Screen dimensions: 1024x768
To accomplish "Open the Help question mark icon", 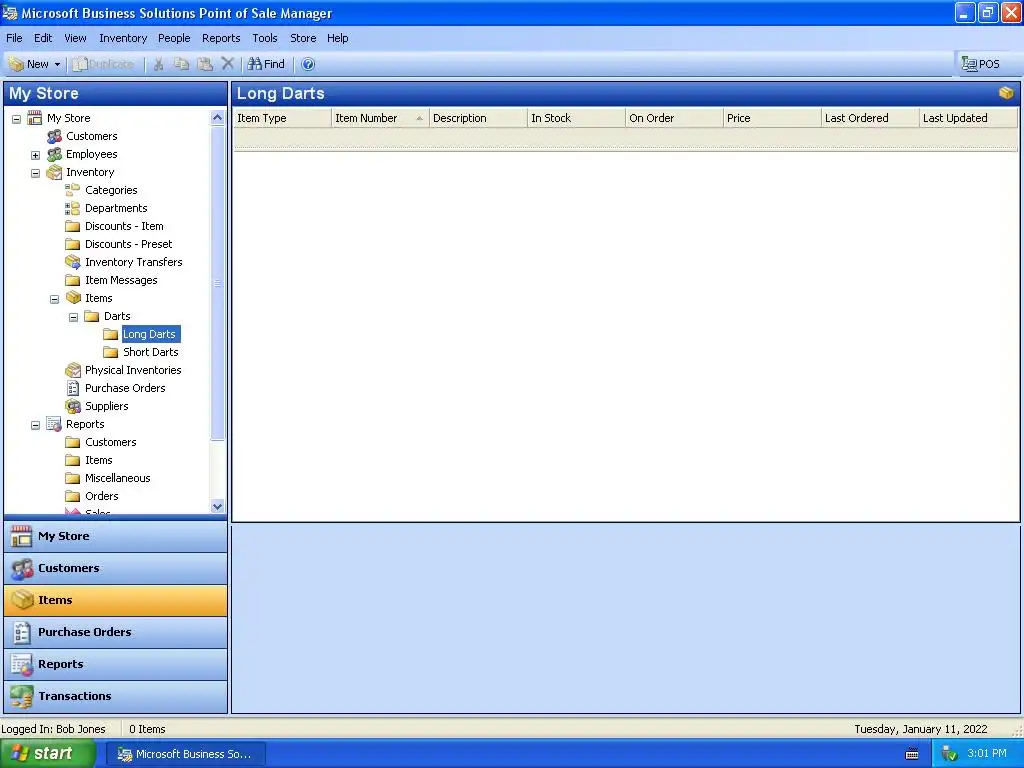I will tap(308, 64).
